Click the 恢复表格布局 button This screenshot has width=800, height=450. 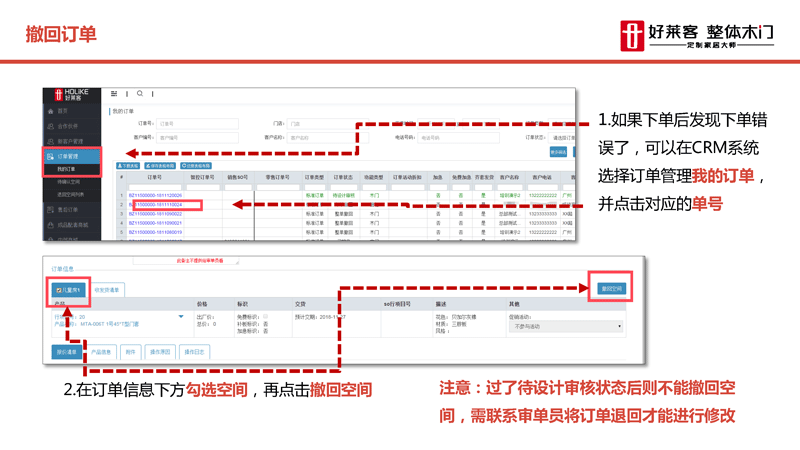click(x=196, y=166)
